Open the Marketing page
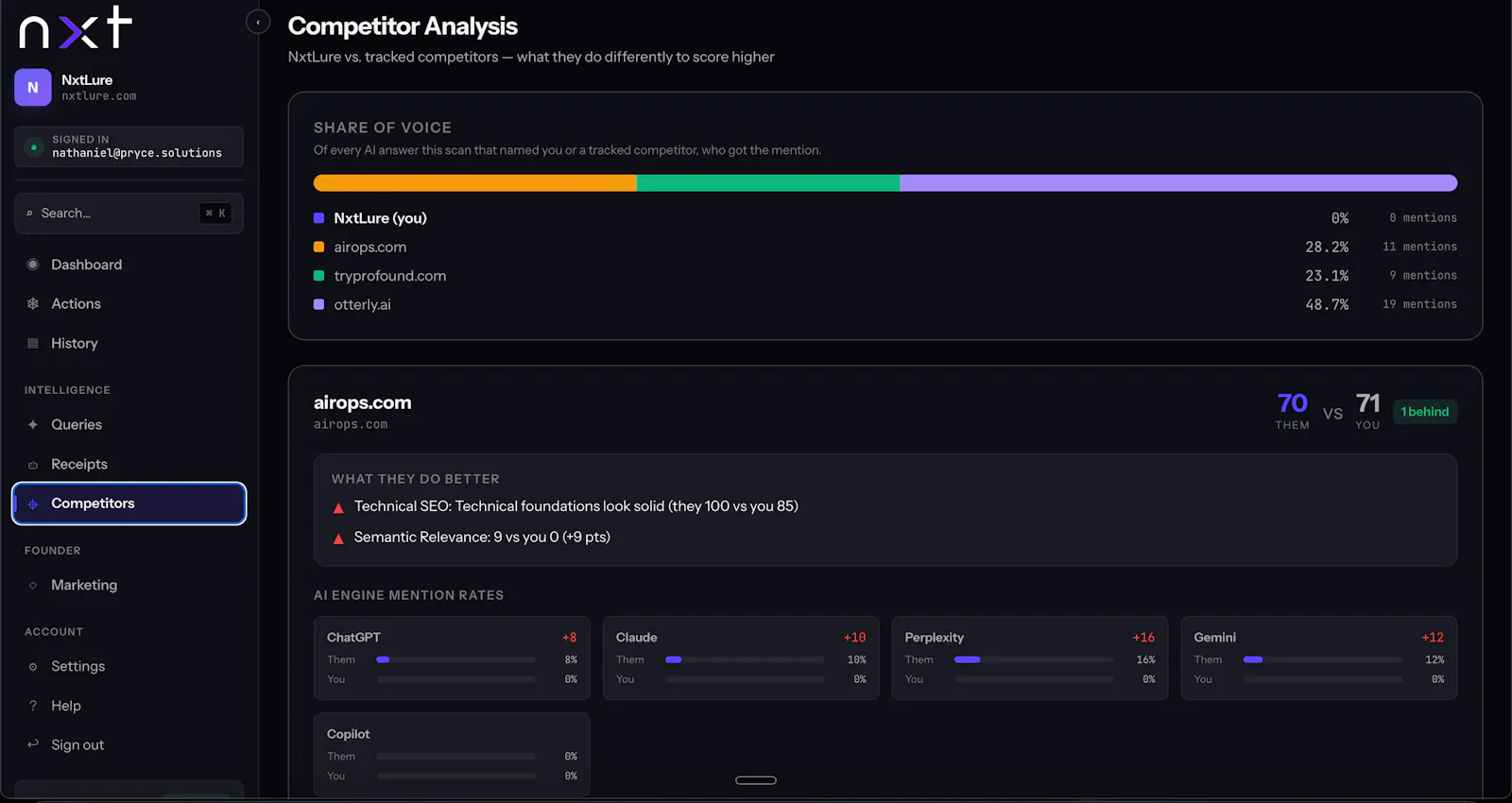 [129, 585]
